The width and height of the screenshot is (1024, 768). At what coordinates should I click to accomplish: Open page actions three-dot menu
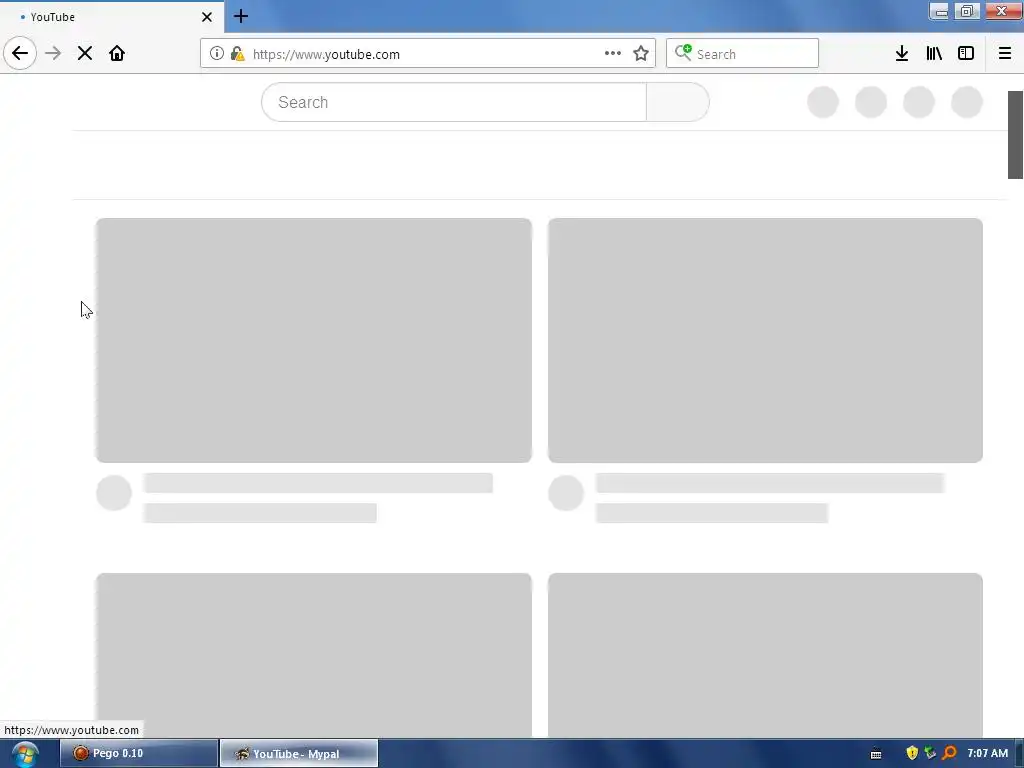[x=613, y=54]
